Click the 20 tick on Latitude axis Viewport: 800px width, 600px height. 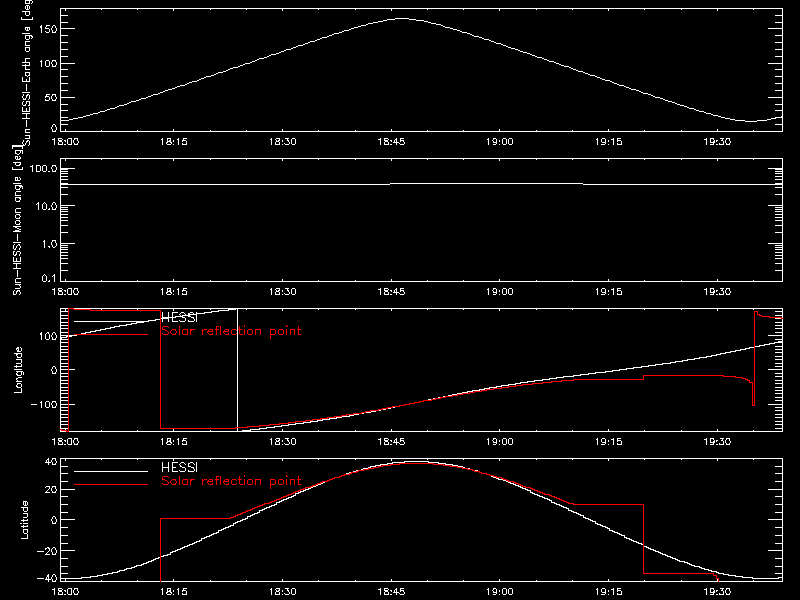tap(52, 490)
